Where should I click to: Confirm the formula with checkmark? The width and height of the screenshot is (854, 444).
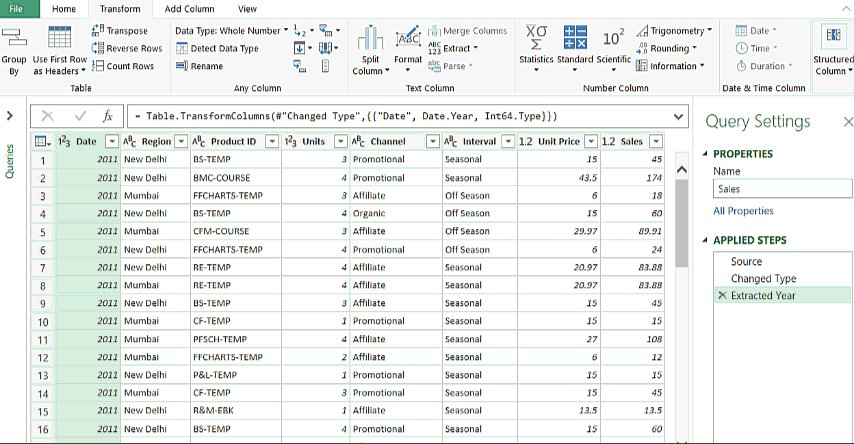point(81,116)
